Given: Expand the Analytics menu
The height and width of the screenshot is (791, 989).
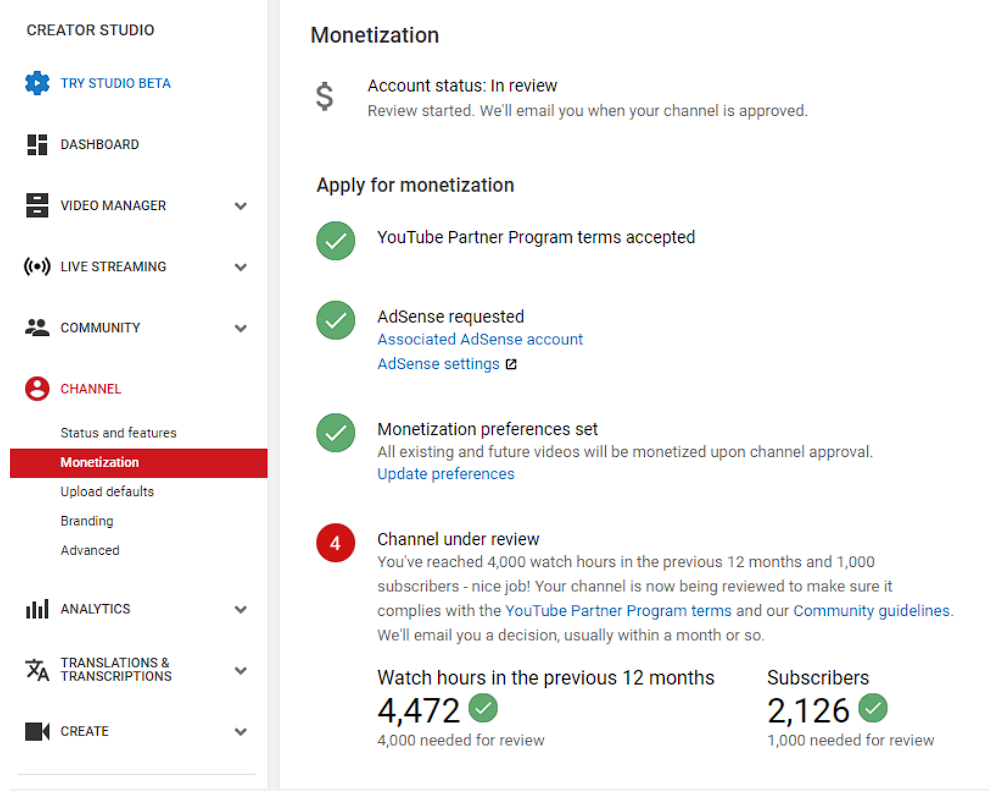Looking at the screenshot, I should (241, 608).
